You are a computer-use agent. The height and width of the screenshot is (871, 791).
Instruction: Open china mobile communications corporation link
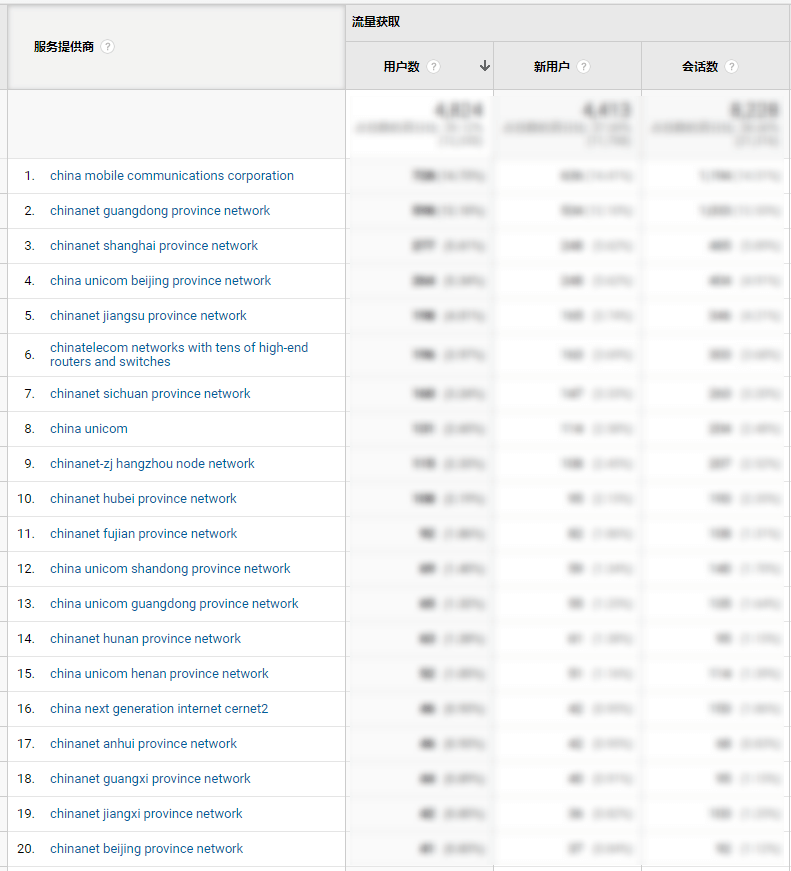click(172, 176)
